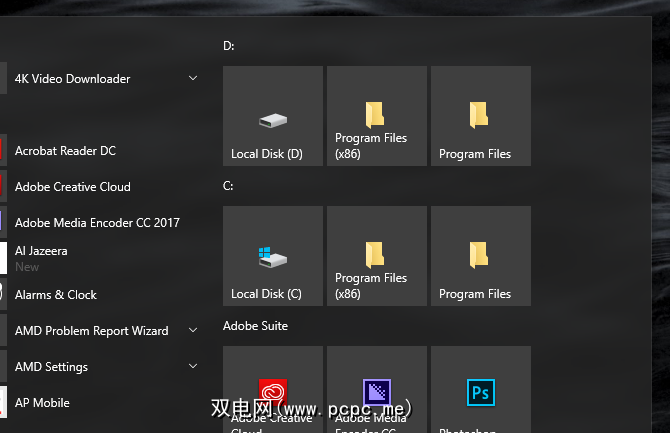
Task: Select the C: tile group header
Action: pos(228,186)
